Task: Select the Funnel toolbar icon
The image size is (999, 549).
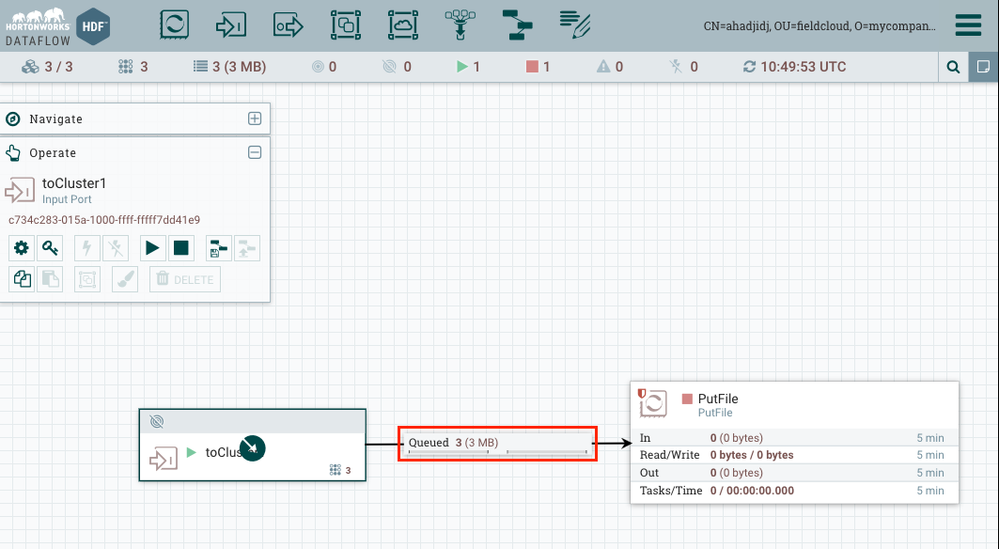Action: pos(460,25)
